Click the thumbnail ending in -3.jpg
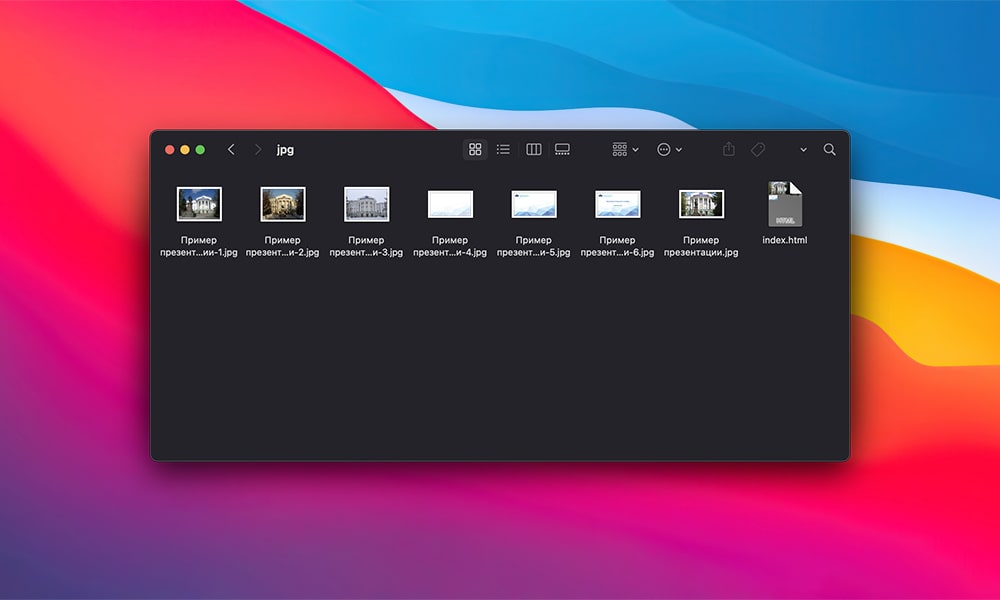 coord(366,204)
